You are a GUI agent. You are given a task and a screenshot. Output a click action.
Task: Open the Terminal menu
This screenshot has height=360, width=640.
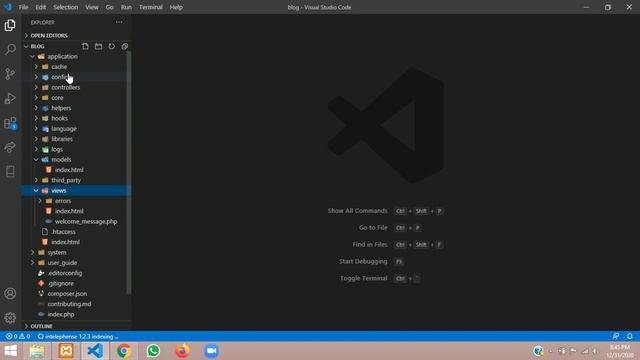(x=151, y=7)
